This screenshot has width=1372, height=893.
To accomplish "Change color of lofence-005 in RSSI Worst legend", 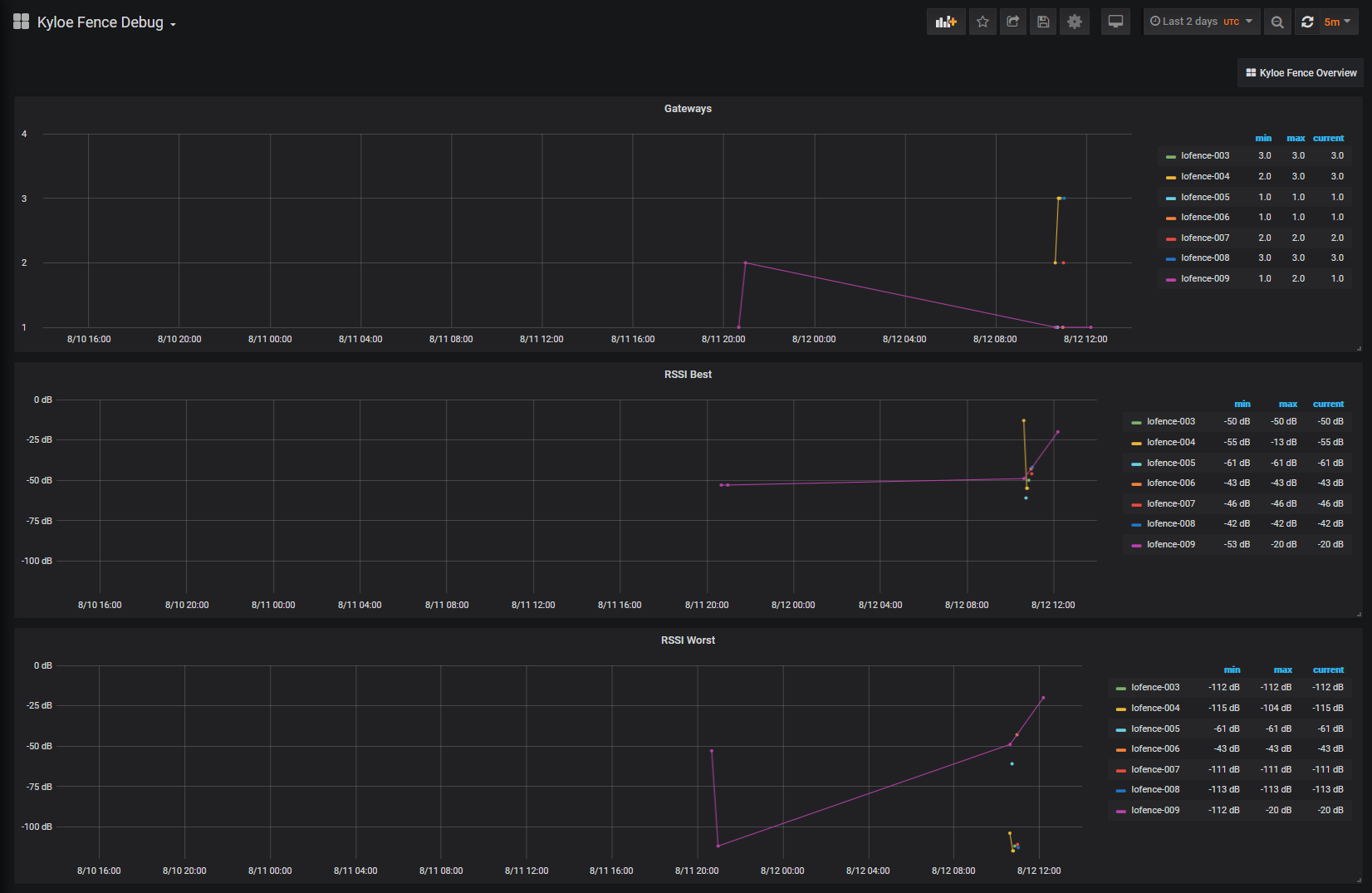I will tap(1121, 729).
